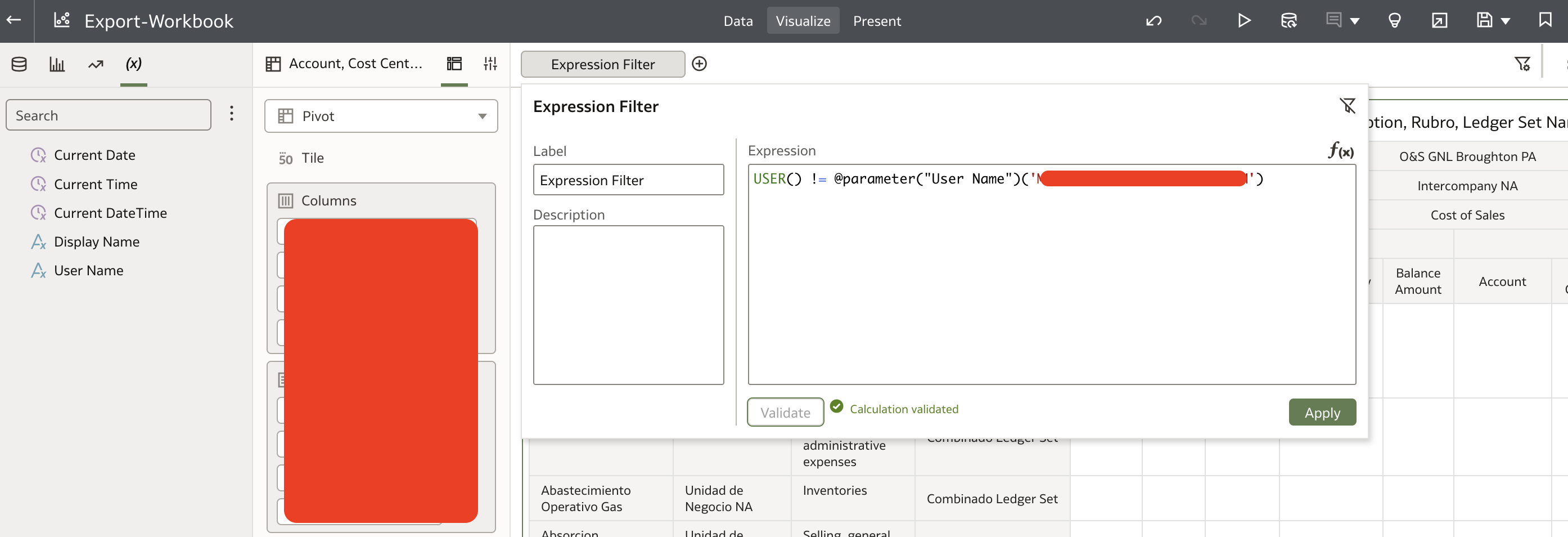Click the Validate button
The image size is (1568, 537).
785,412
